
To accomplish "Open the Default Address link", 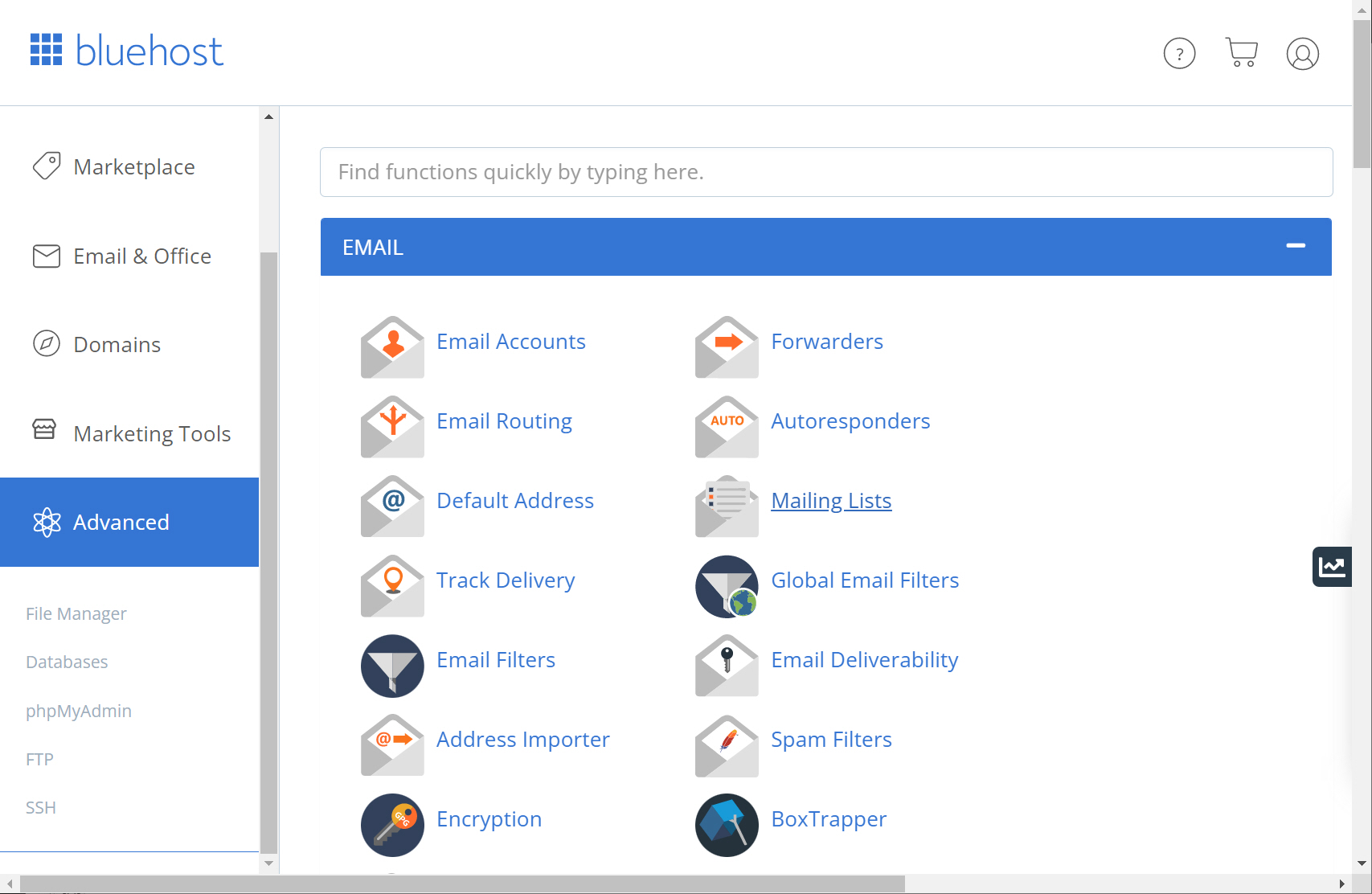I will (x=515, y=500).
